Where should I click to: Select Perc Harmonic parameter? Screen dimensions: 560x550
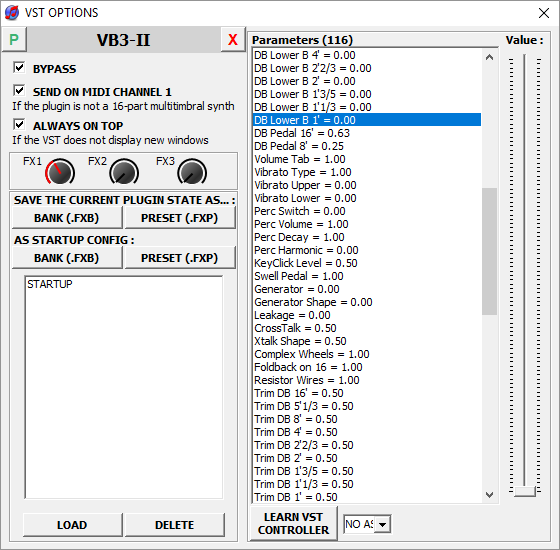367,250
